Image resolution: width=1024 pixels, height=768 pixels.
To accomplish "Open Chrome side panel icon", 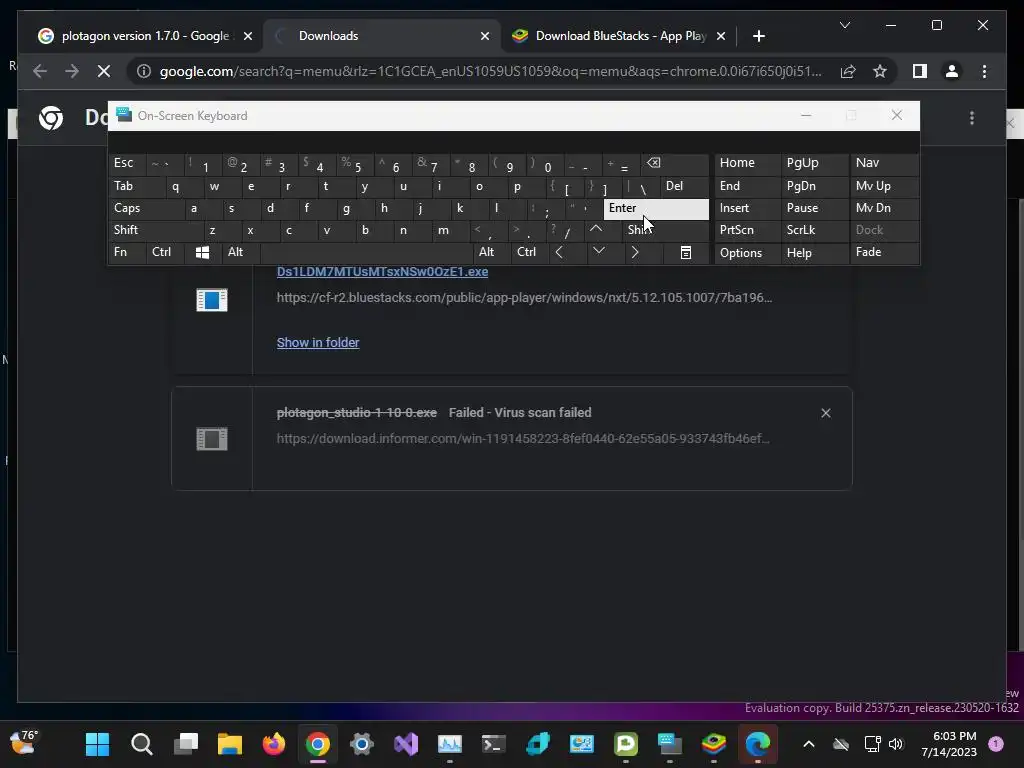I will pos(920,71).
